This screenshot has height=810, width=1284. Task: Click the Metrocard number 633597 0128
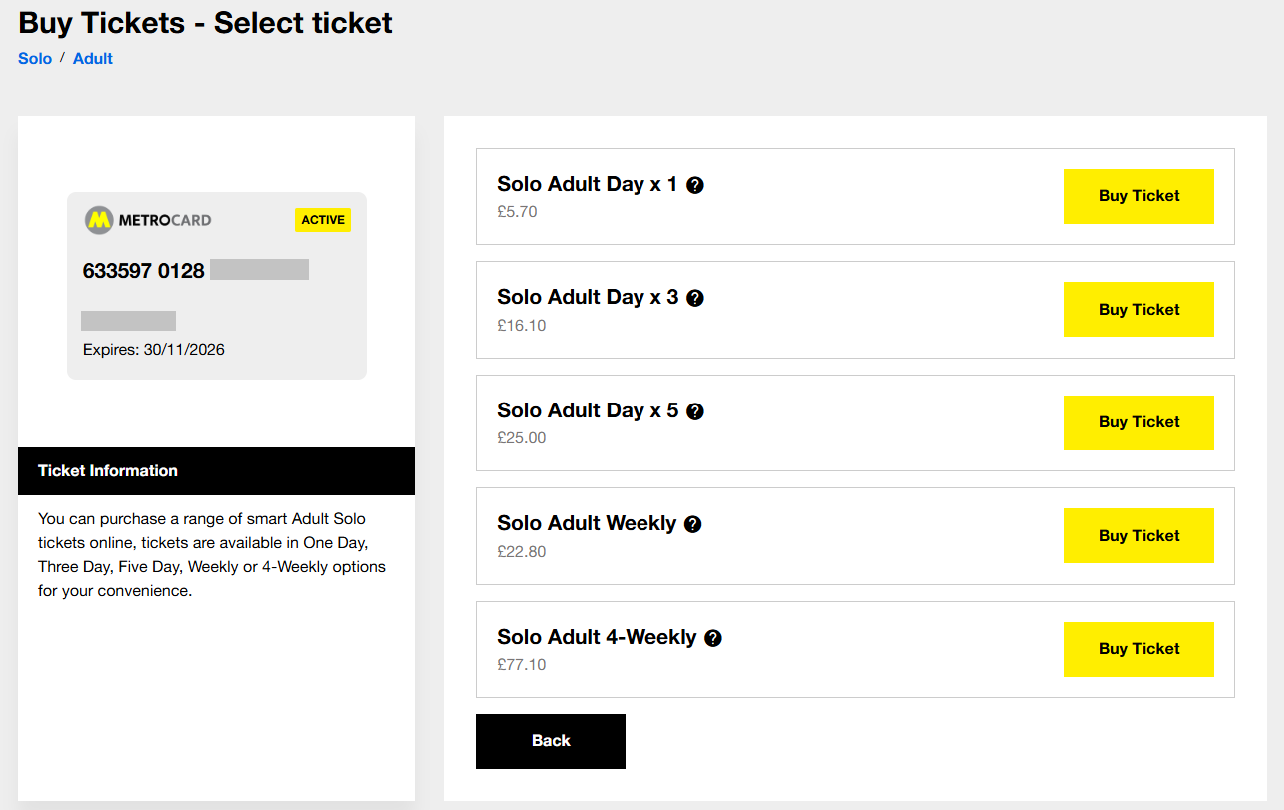144,270
